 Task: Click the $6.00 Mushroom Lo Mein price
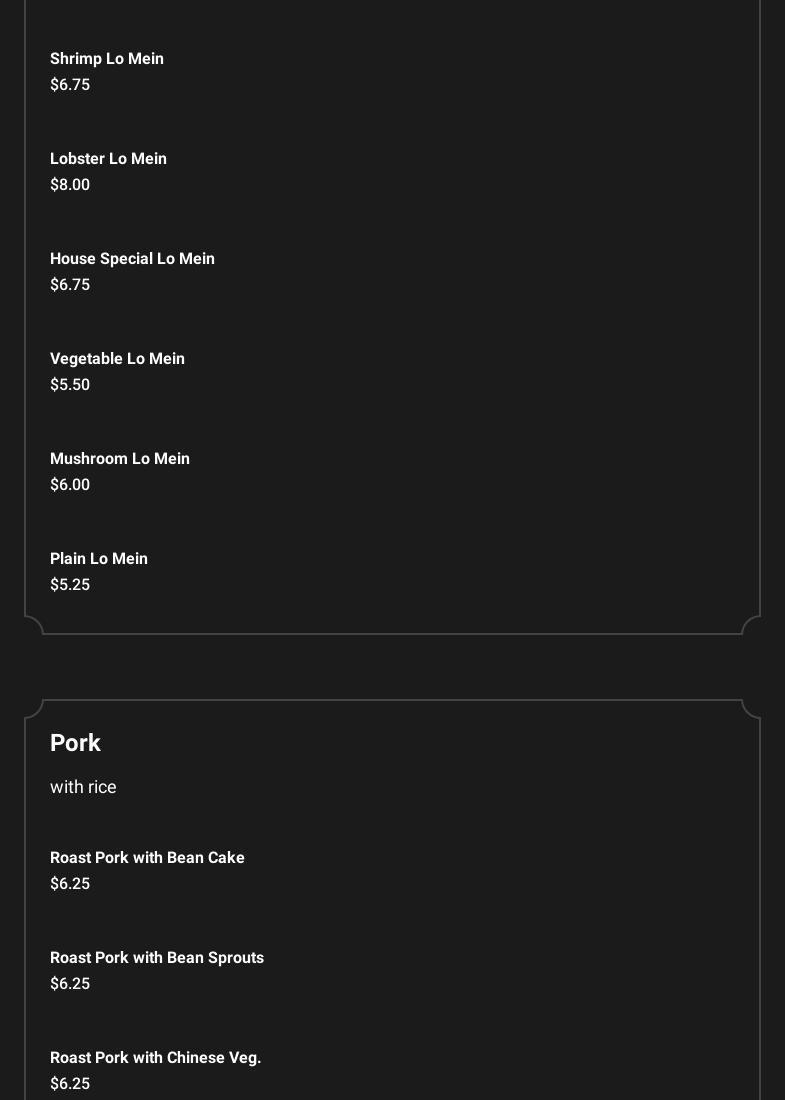pos(70,485)
